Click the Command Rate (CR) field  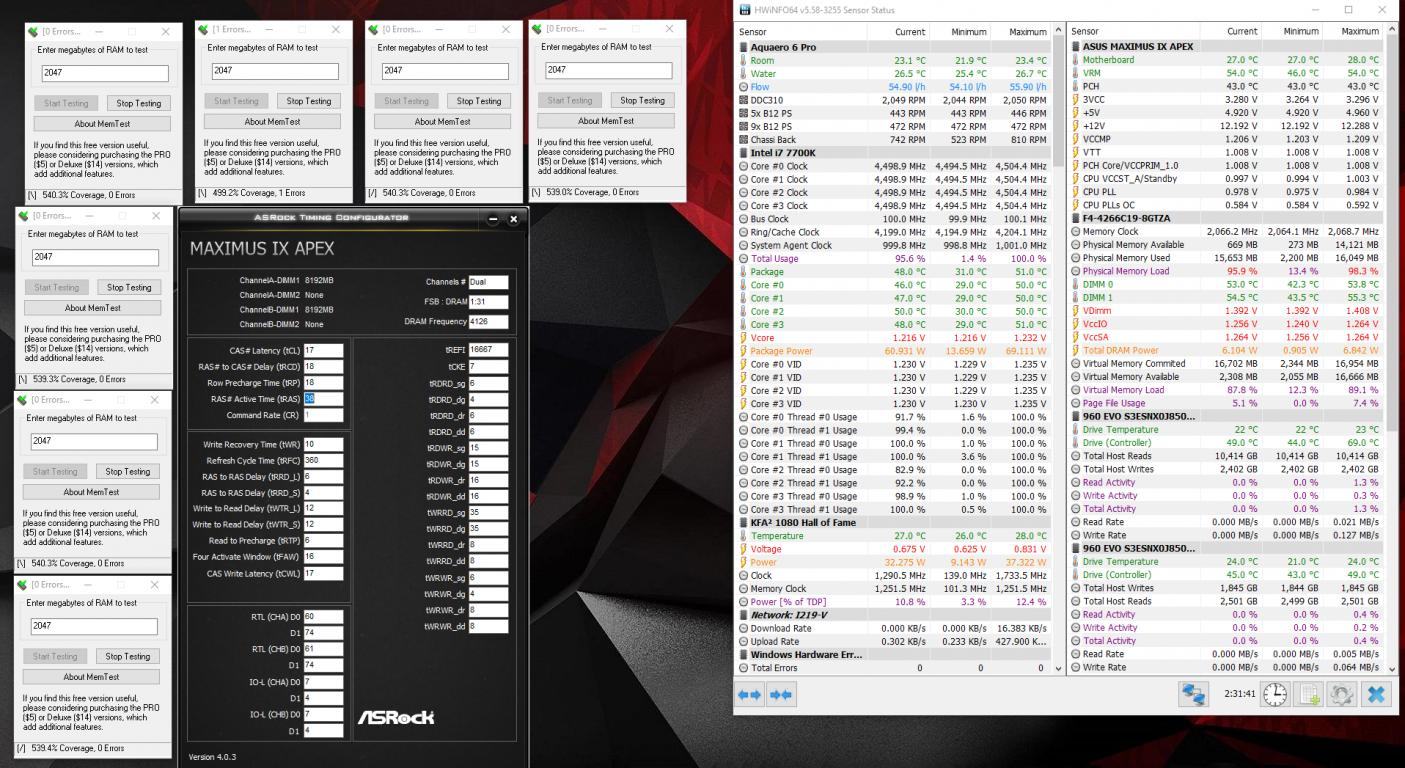point(323,415)
